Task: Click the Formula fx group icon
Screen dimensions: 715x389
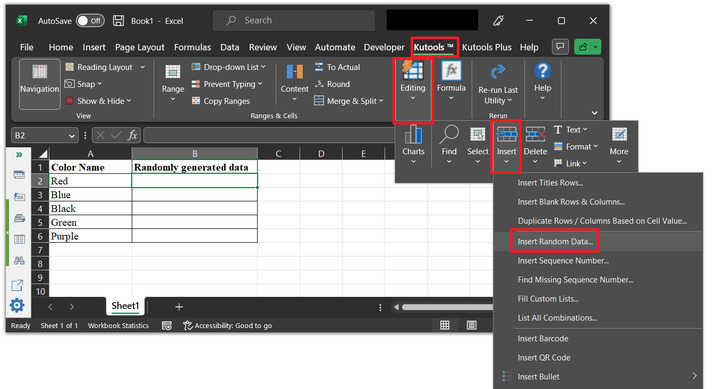Action: pos(451,71)
